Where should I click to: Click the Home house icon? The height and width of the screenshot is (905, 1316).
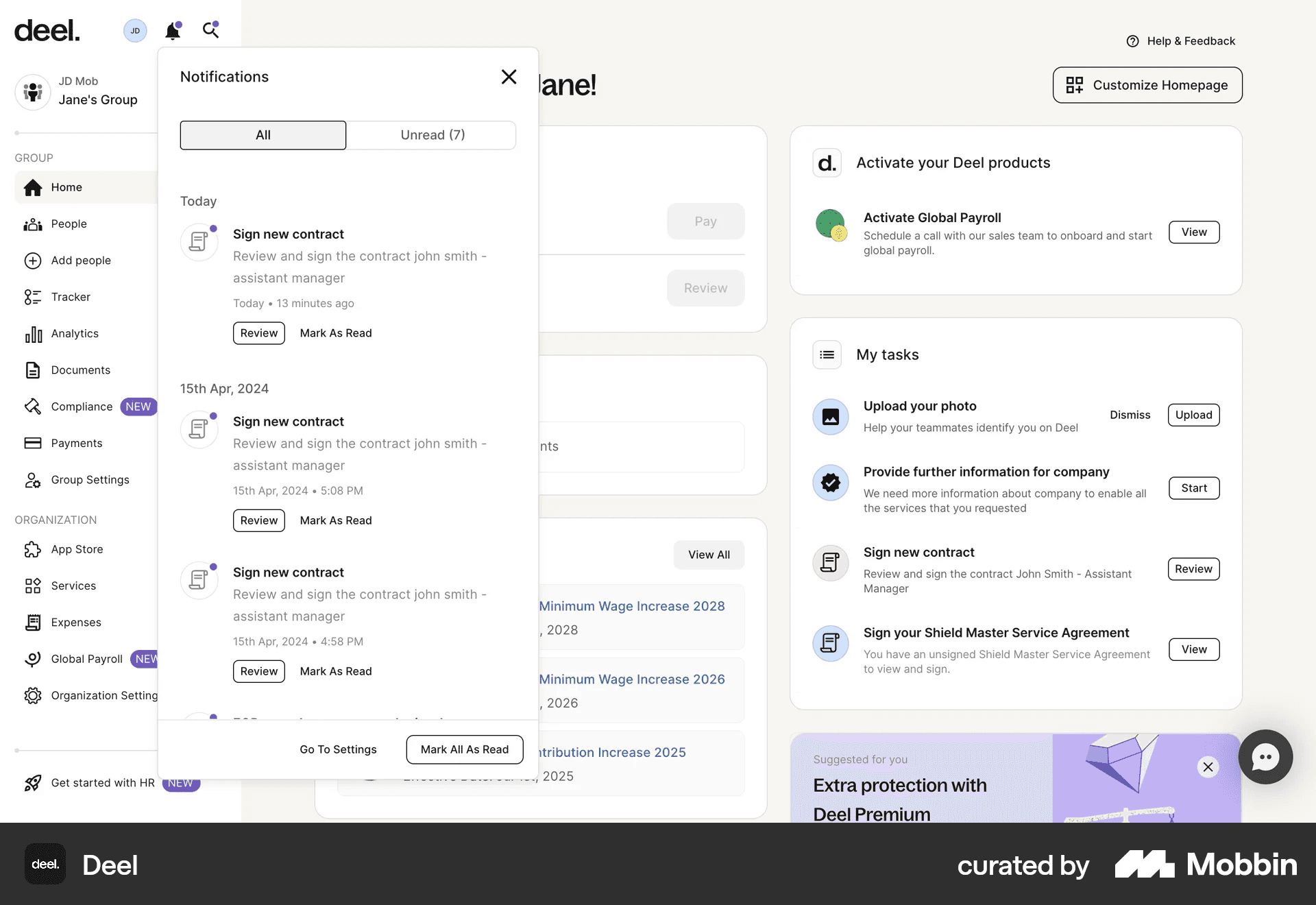(x=33, y=187)
